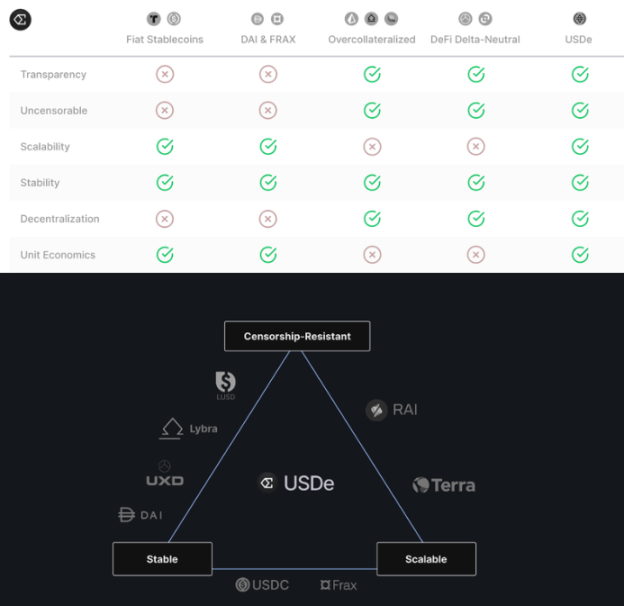The image size is (624, 606).
Task: Click the USDC coin icon
Action: point(242,584)
